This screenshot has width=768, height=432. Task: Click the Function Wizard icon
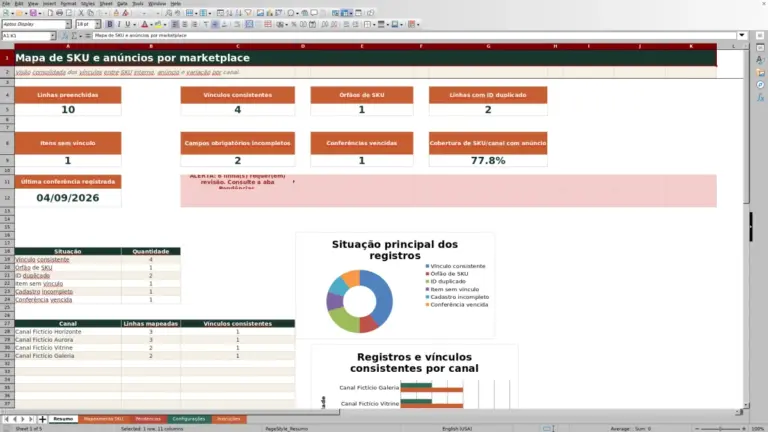(x=65, y=36)
